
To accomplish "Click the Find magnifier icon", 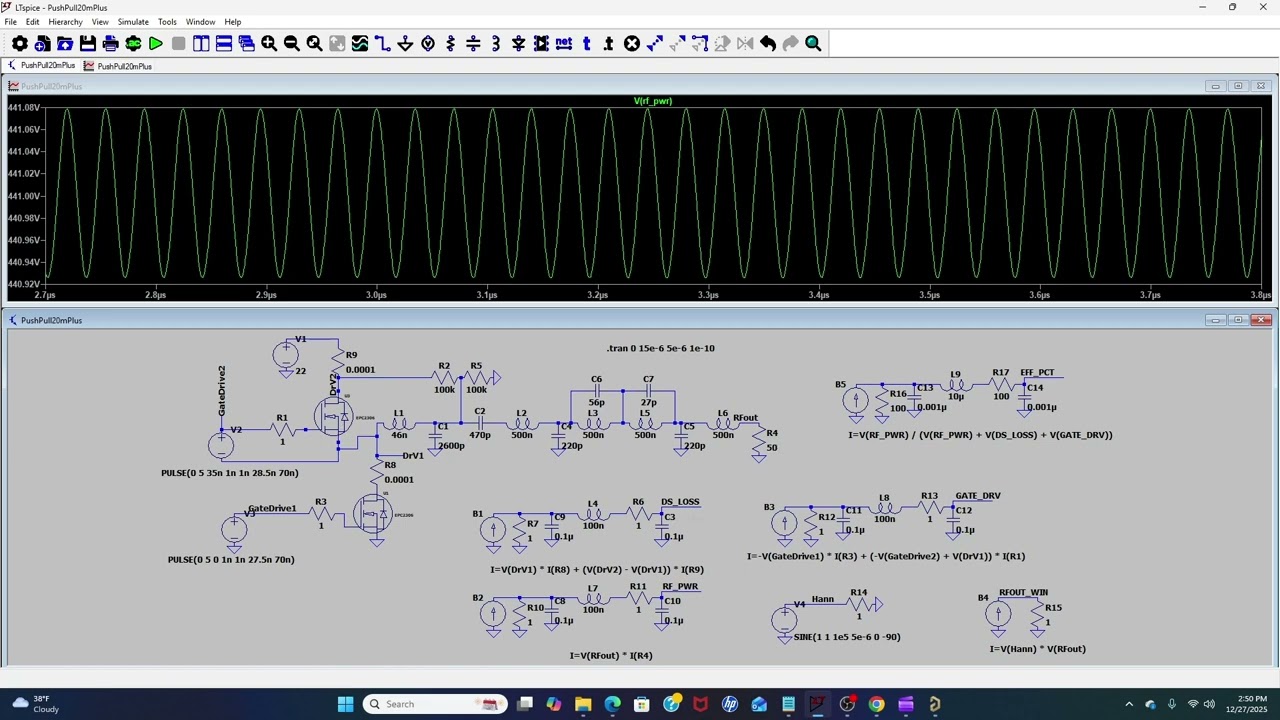I will click(813, 43).
